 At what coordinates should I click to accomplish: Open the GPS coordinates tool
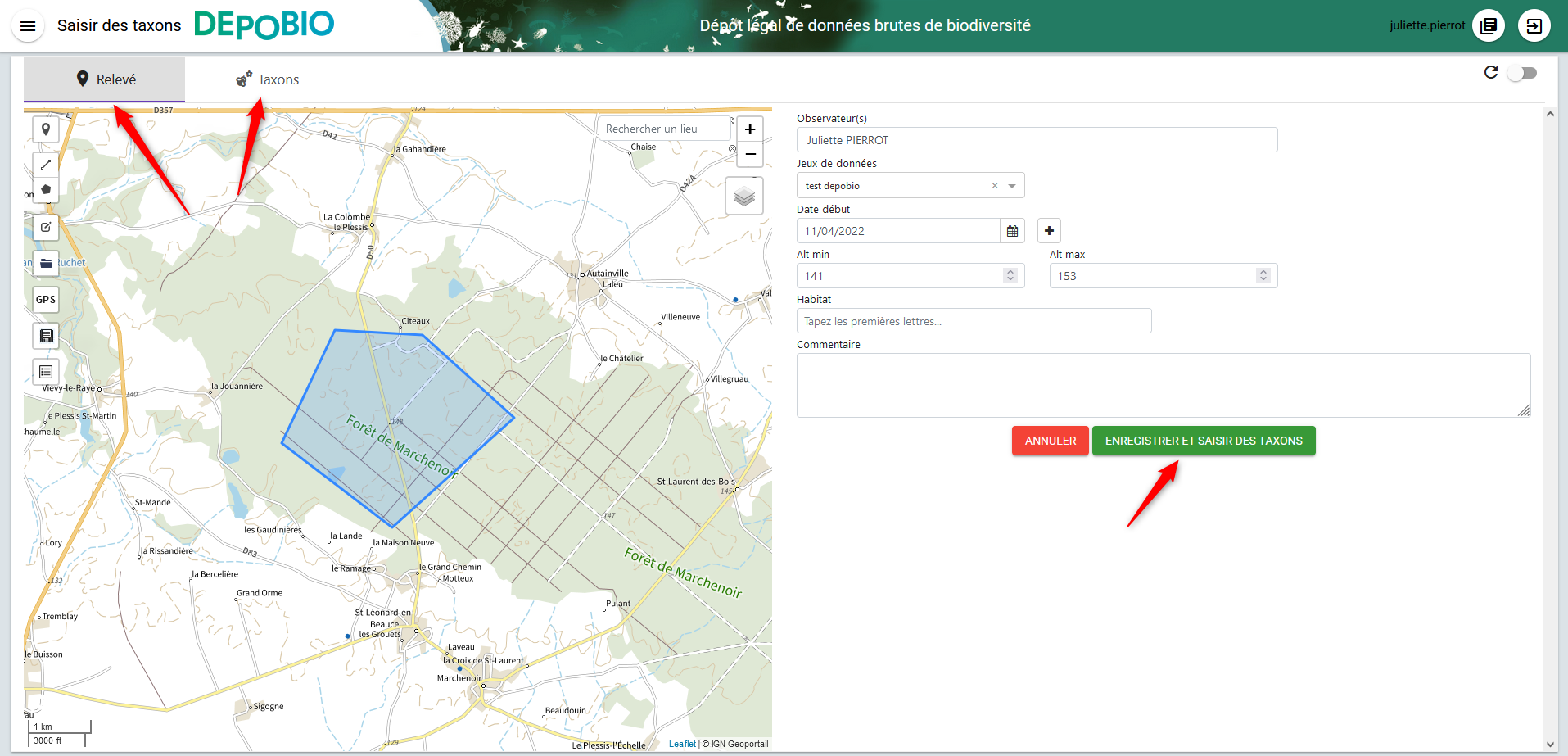46,299
